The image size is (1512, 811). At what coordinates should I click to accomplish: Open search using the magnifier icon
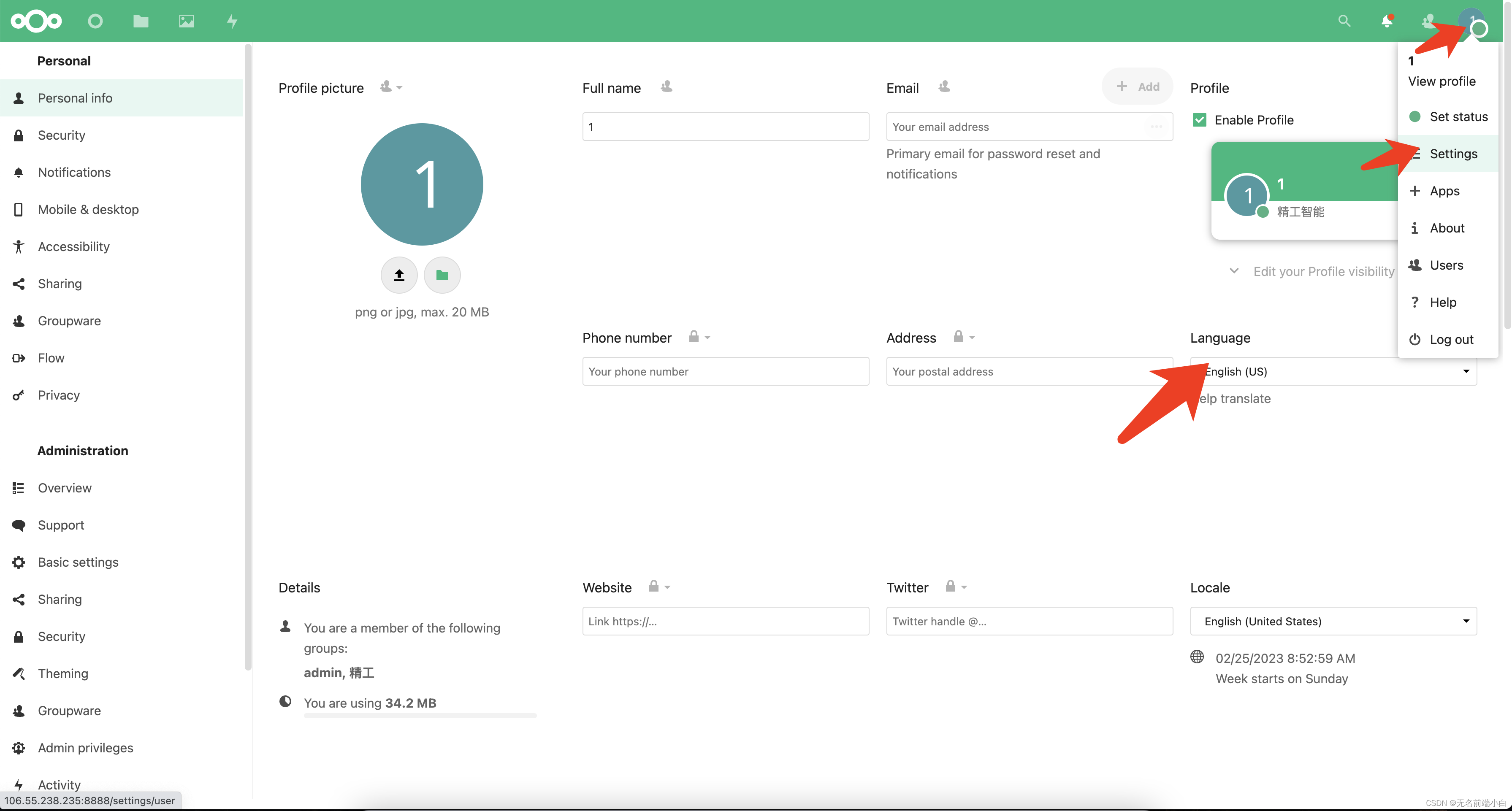(x=1344, y=21)
